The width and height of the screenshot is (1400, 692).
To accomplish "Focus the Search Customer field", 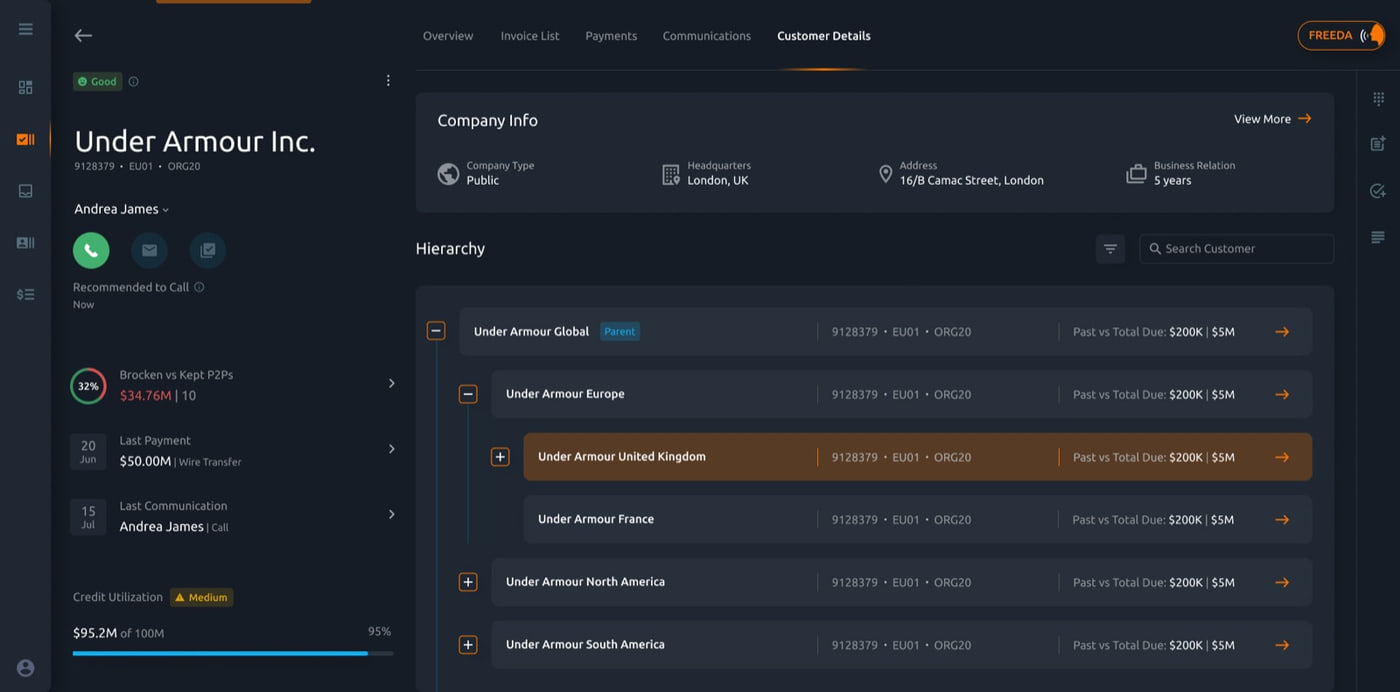I will coord(1237,249).
